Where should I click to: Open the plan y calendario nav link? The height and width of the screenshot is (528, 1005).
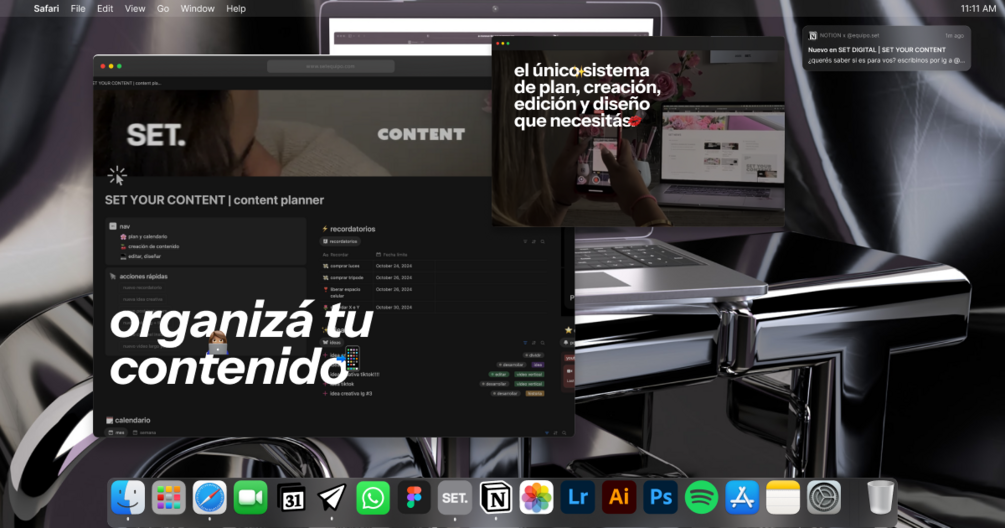[144, 236]
